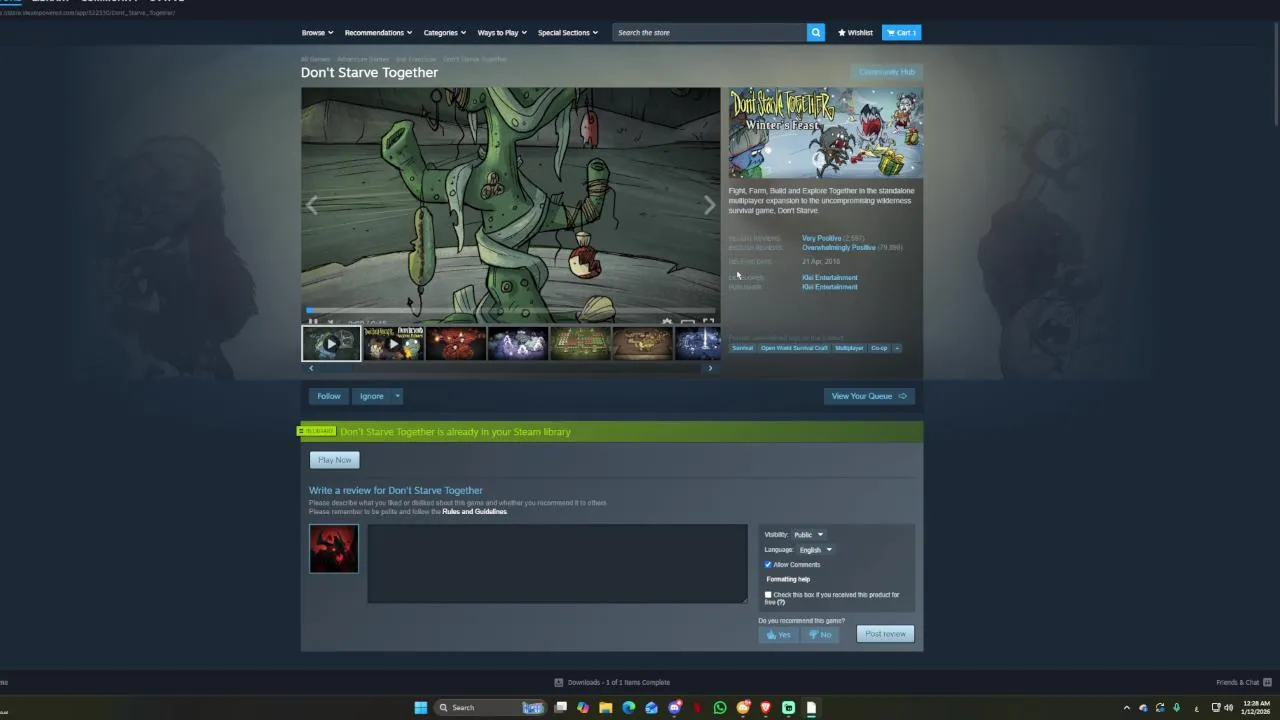Click the Ignore button
The image size is (1280, 720).
(372, 396)
